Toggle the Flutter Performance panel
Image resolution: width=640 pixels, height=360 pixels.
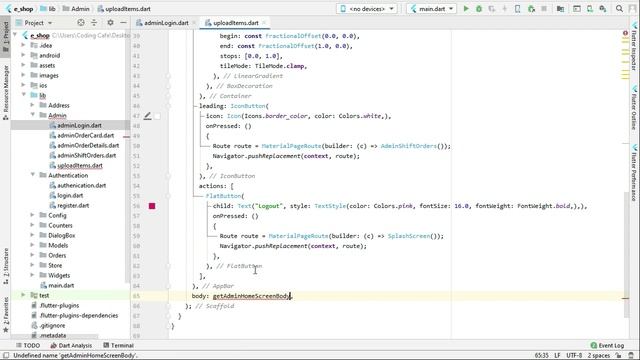pyautogui.click(x=634, y=173)
